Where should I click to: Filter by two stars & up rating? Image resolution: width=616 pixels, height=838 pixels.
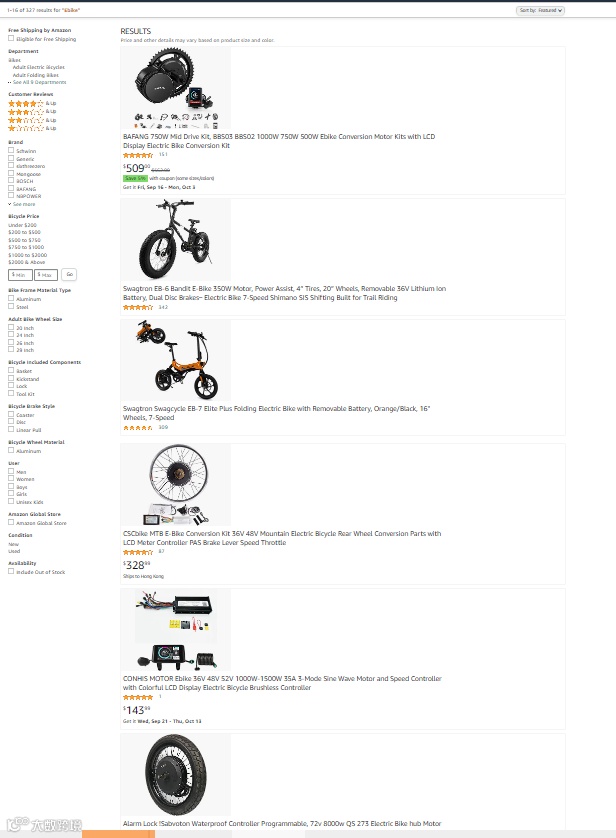[x=32, y=120]
